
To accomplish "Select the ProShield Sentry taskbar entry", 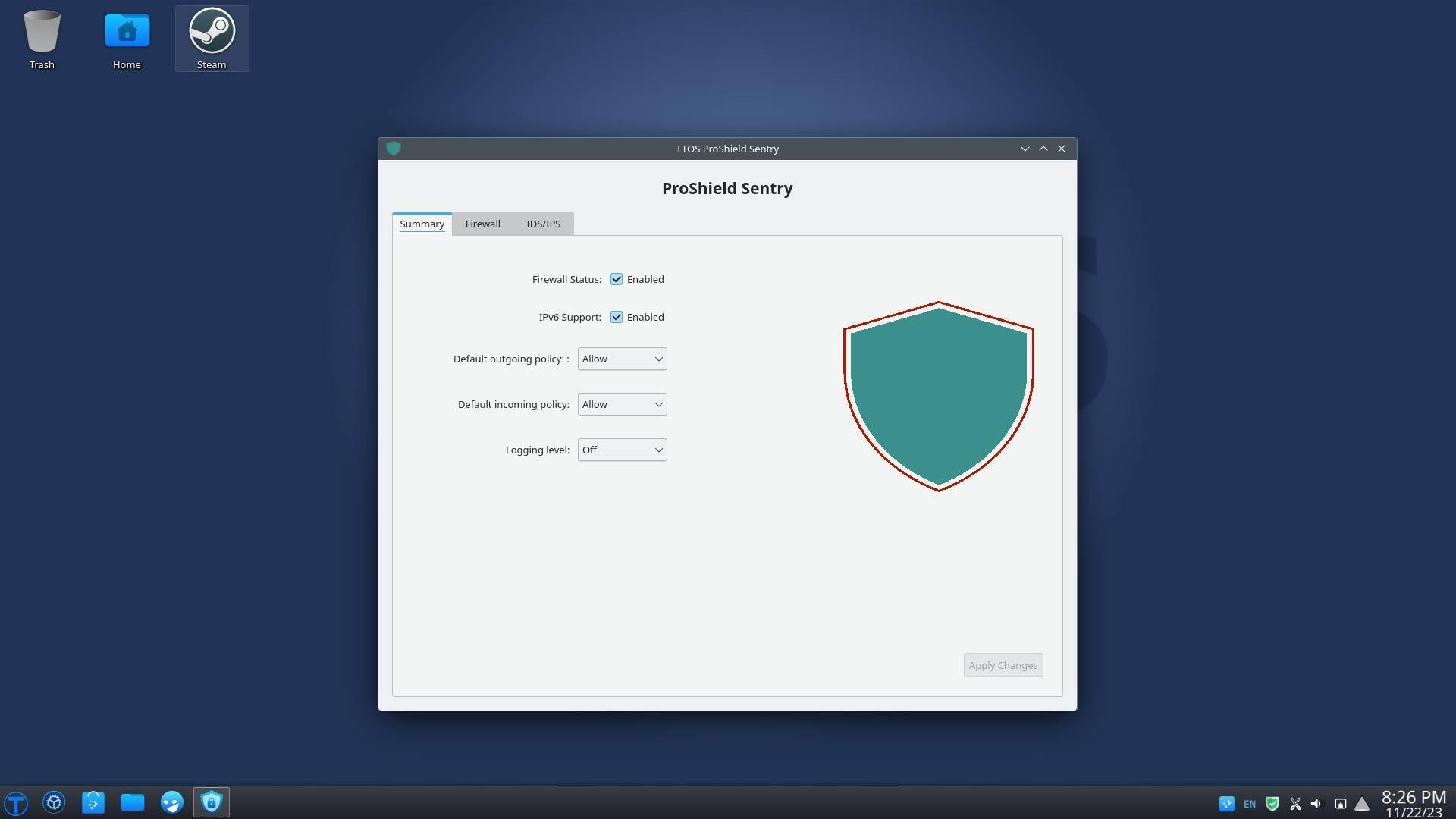I will tap(212, 802).
